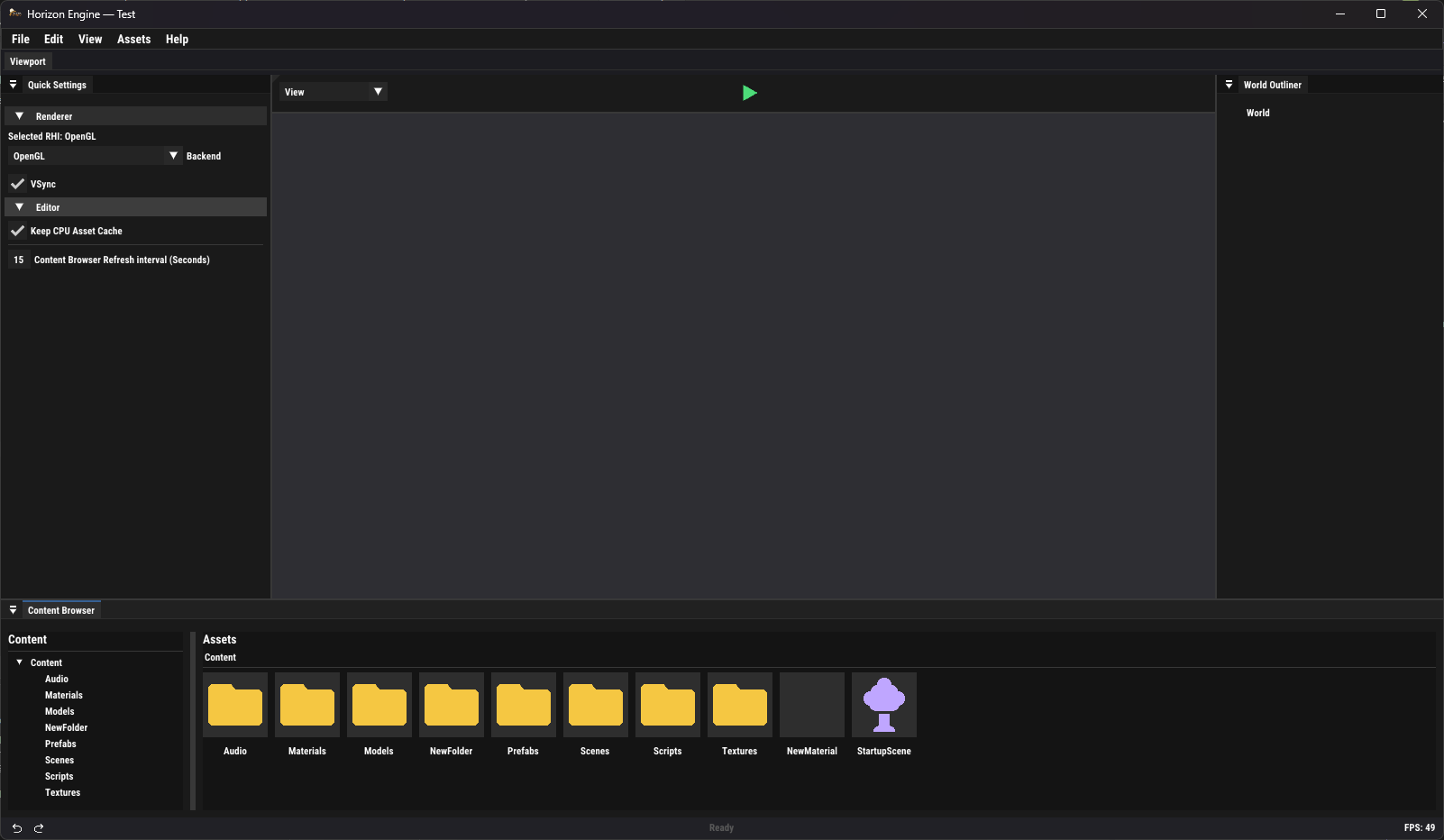This screenshot has width=1444, height=840.
Task: Start play mode with the green play button
Action: click(x=749, y=93)
